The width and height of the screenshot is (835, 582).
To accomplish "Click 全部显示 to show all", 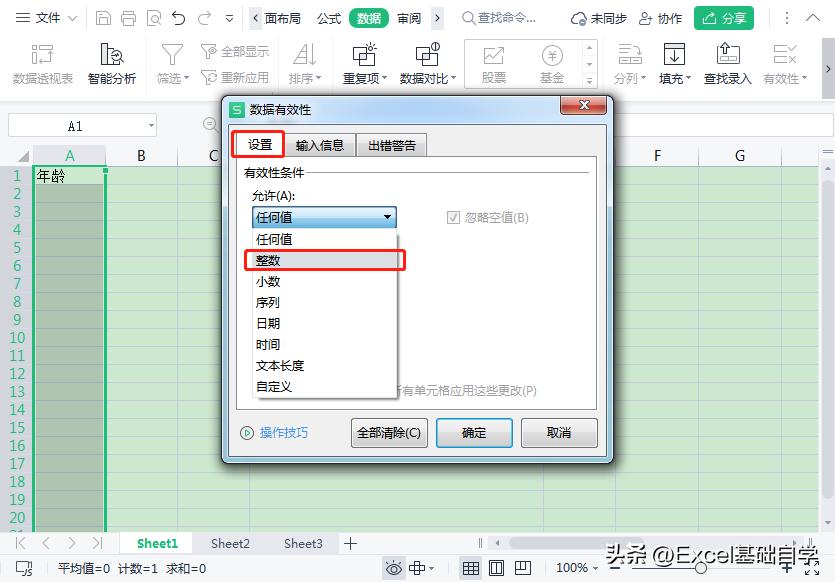I will 236,53.
